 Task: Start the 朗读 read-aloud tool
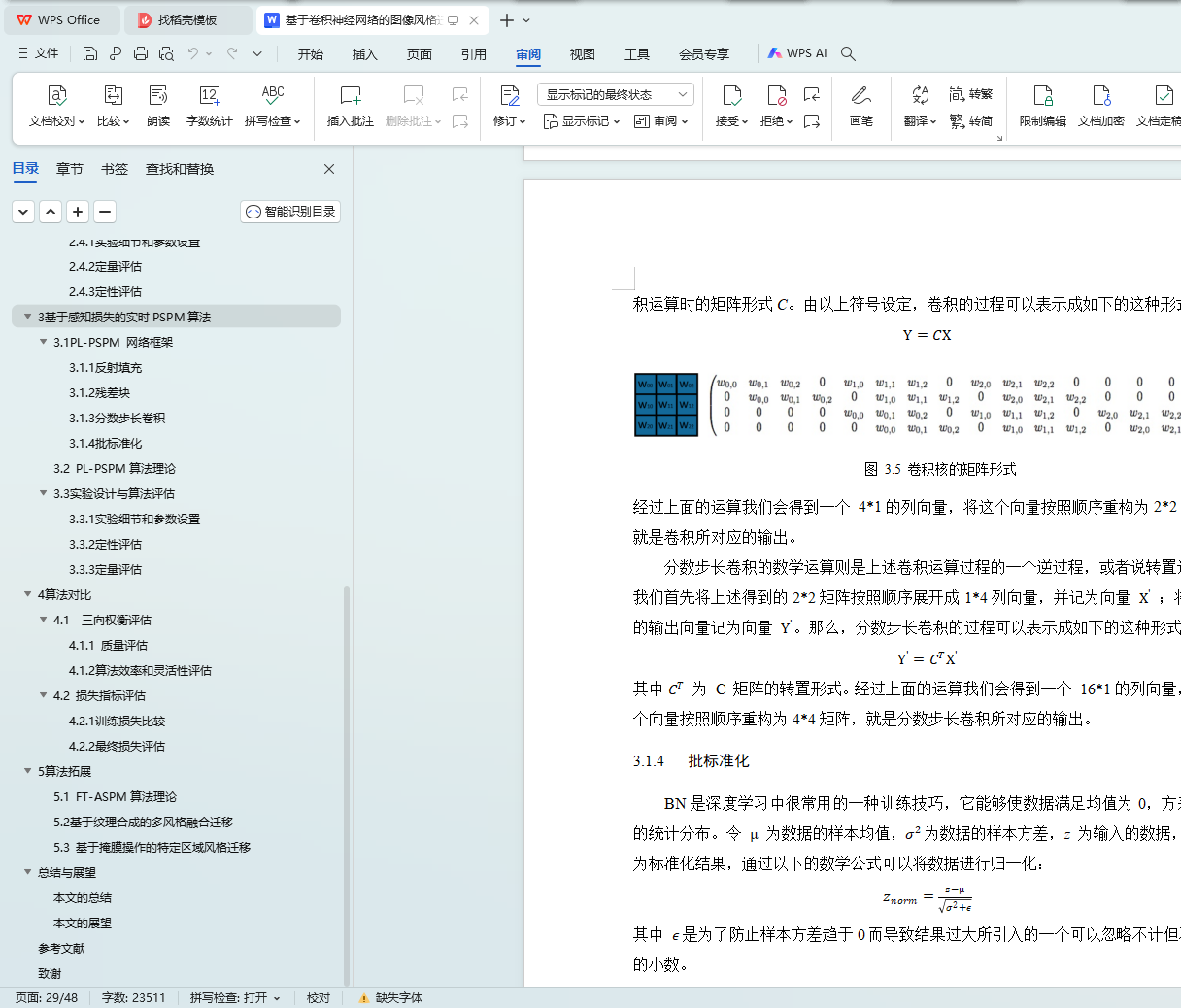(x=158, y=106)
